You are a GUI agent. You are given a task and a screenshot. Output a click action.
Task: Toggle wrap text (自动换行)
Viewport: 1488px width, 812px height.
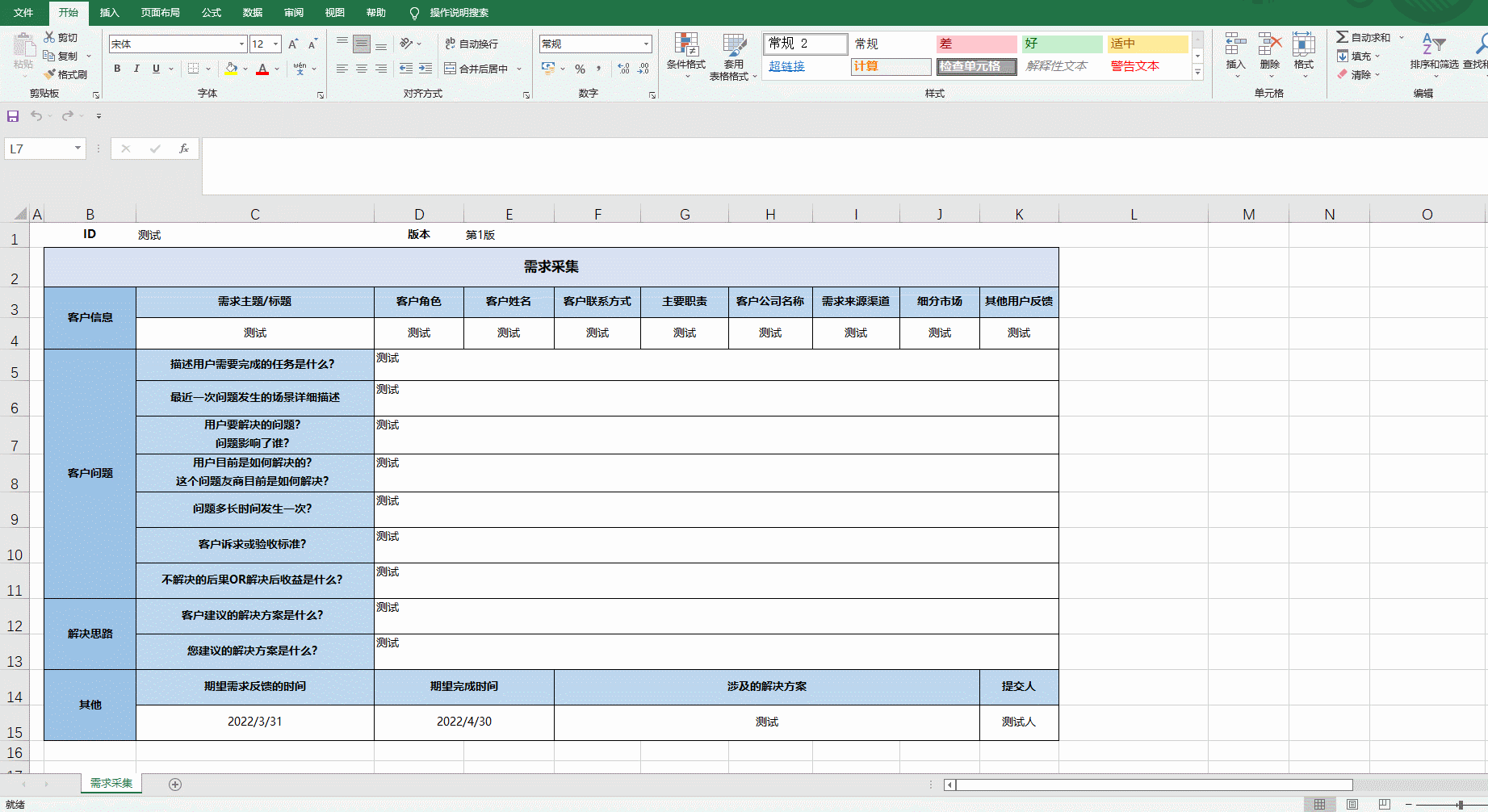click(472, 44)
